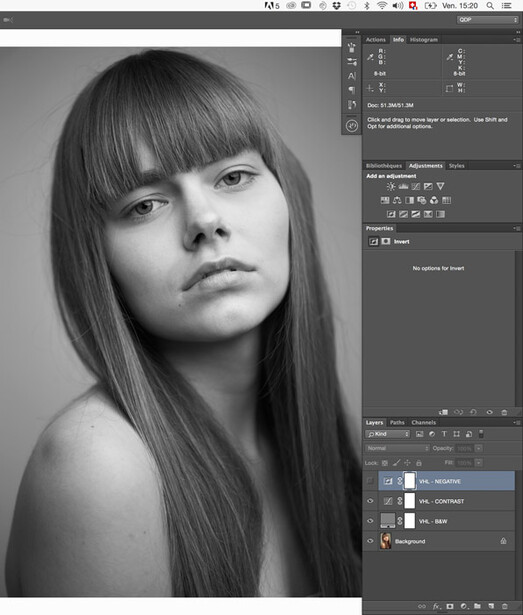523x615 pixels.
Task: Open the Kind filter dropdown
Action: tap(388, 434)
